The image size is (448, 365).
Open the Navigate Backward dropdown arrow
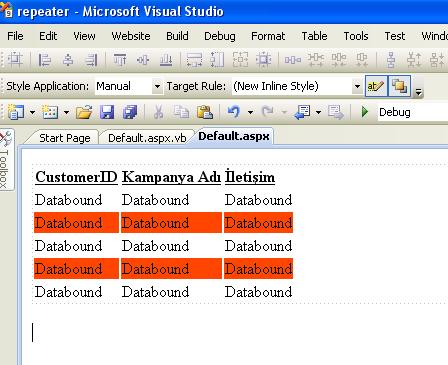tap(318, 113)
